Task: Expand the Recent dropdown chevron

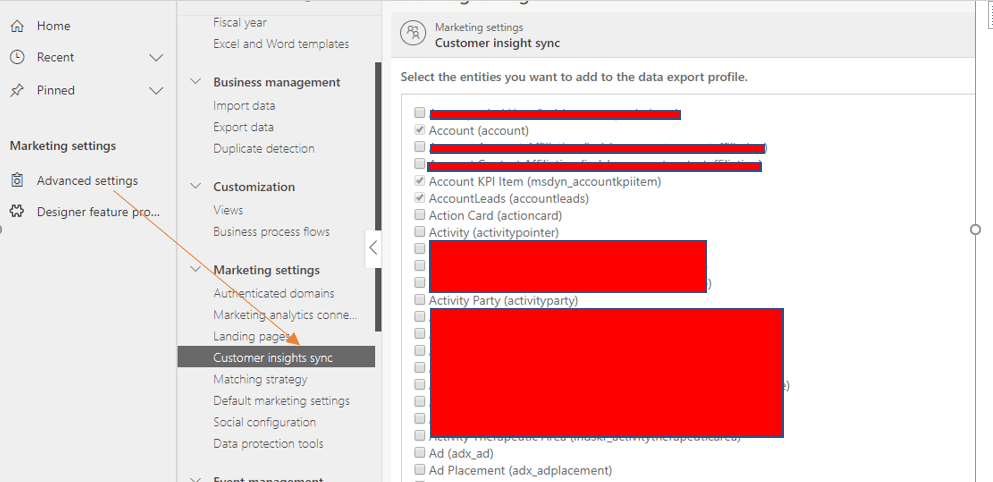Action: [x=156, y=58]
